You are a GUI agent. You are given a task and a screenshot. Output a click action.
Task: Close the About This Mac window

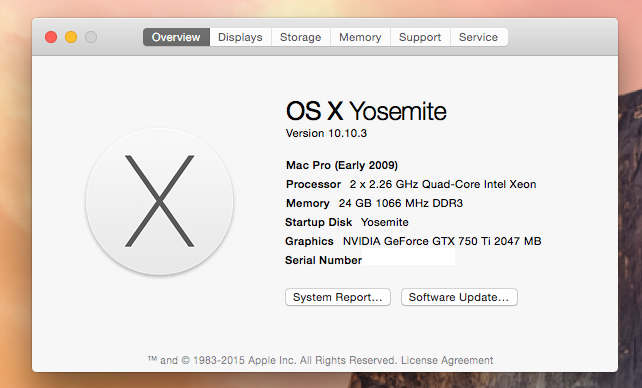(51, 37)
